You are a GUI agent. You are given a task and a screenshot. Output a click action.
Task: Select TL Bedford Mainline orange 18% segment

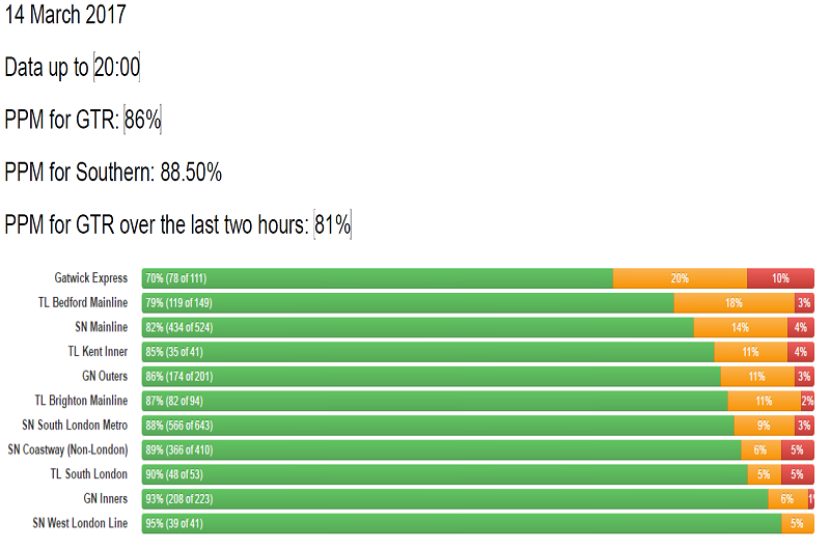734,303
